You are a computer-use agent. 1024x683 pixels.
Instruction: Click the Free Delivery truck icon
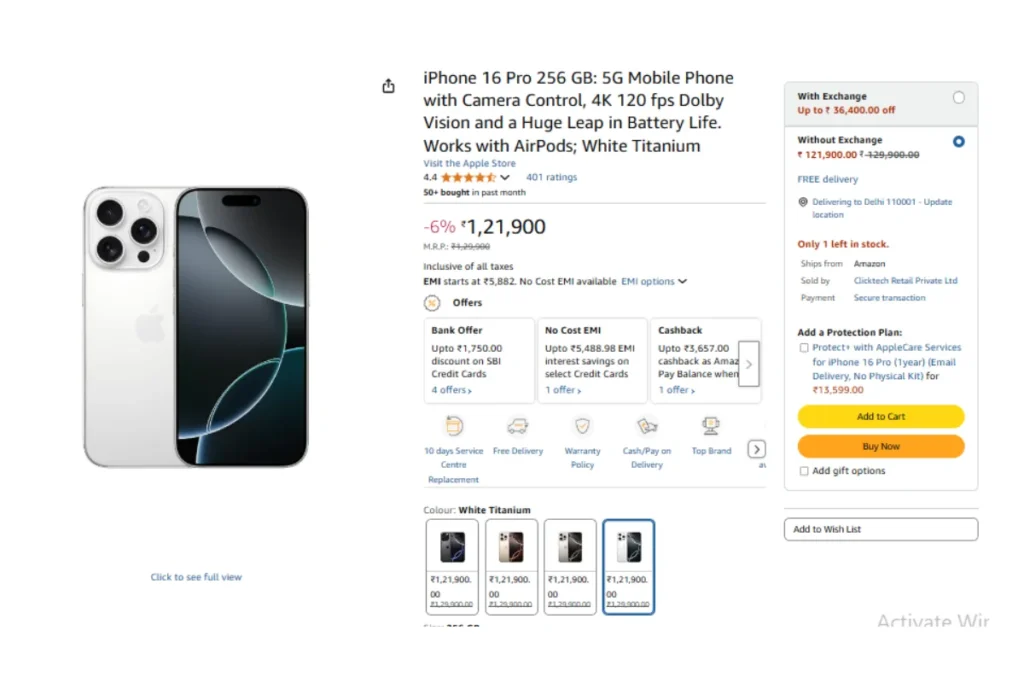point(517,425)
